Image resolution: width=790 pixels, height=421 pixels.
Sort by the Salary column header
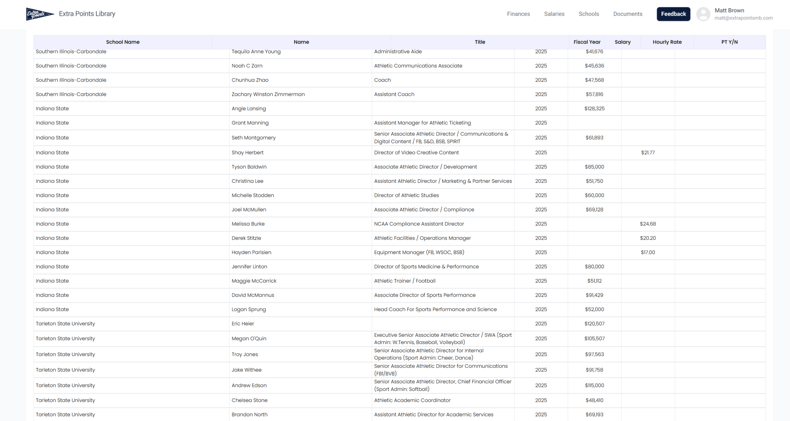(x=623, y=42)
